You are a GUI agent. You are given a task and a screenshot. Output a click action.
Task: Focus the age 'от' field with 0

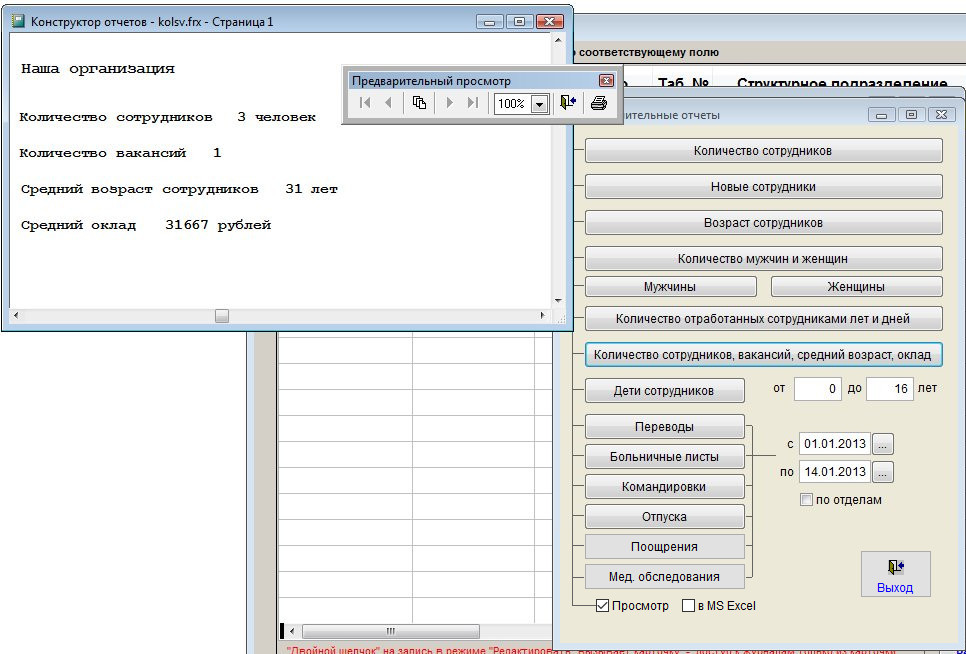point(818,389)
